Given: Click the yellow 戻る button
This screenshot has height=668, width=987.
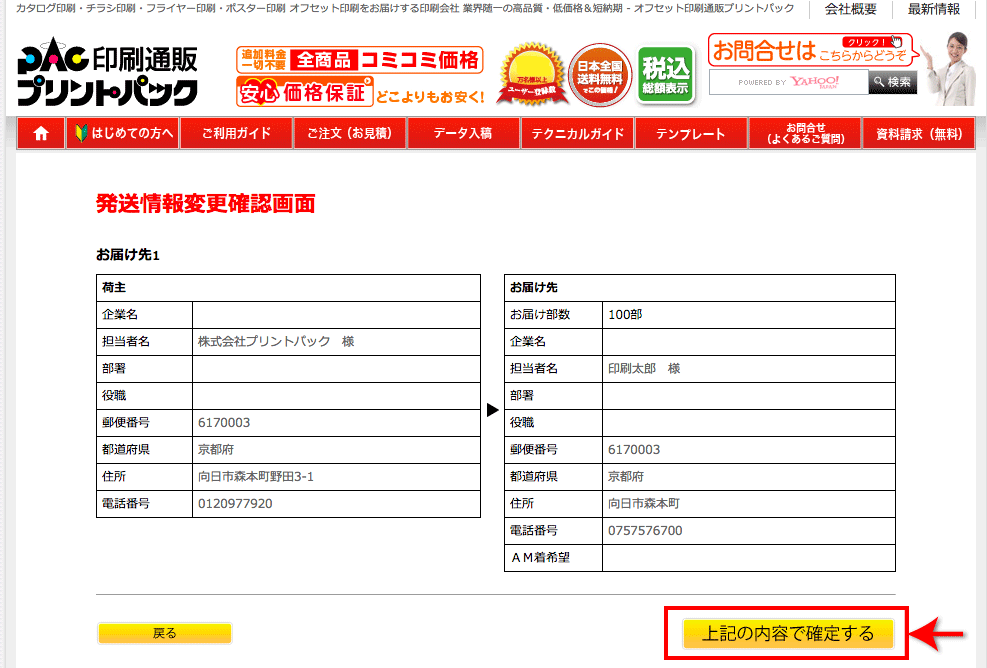Looking at the screenshot, I should 164,633.
